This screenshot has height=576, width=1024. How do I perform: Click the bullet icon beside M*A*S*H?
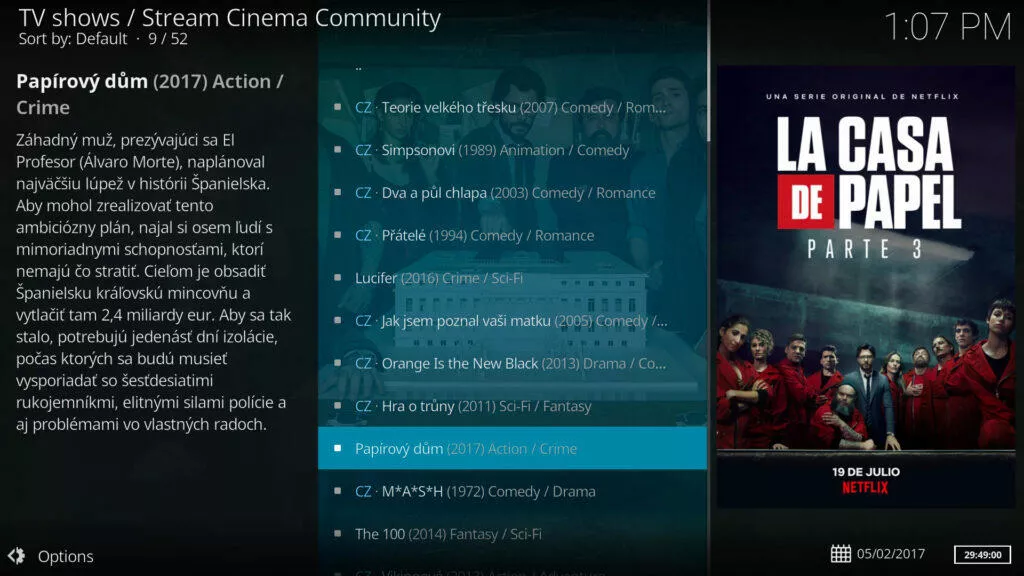click(338, 491)
